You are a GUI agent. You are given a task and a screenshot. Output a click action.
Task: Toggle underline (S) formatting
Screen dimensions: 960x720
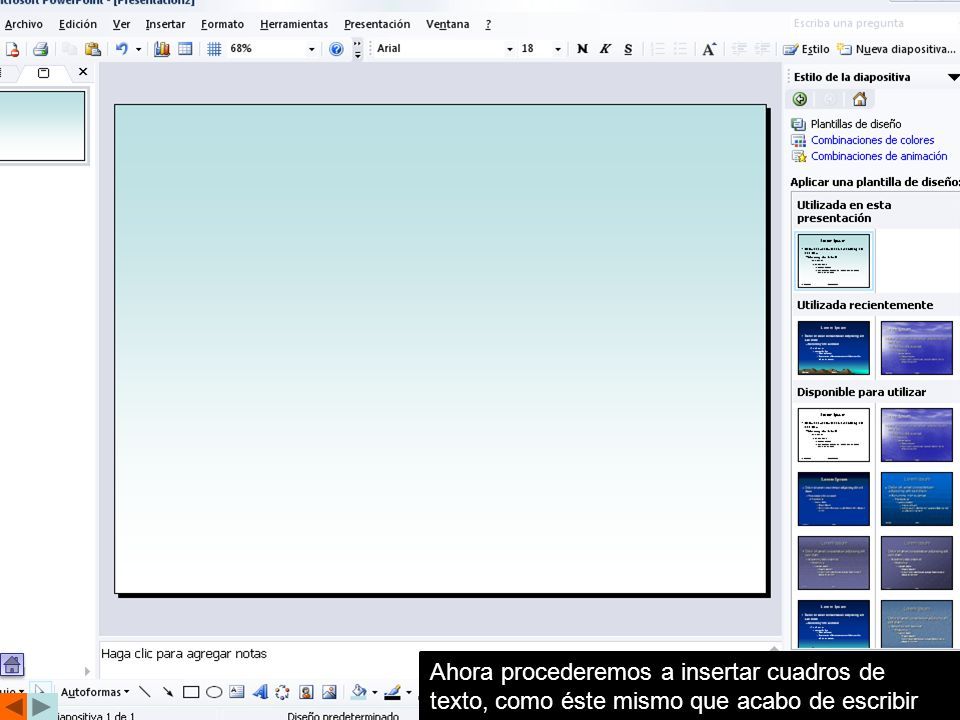pyautogui.click(x=628, y=49)
